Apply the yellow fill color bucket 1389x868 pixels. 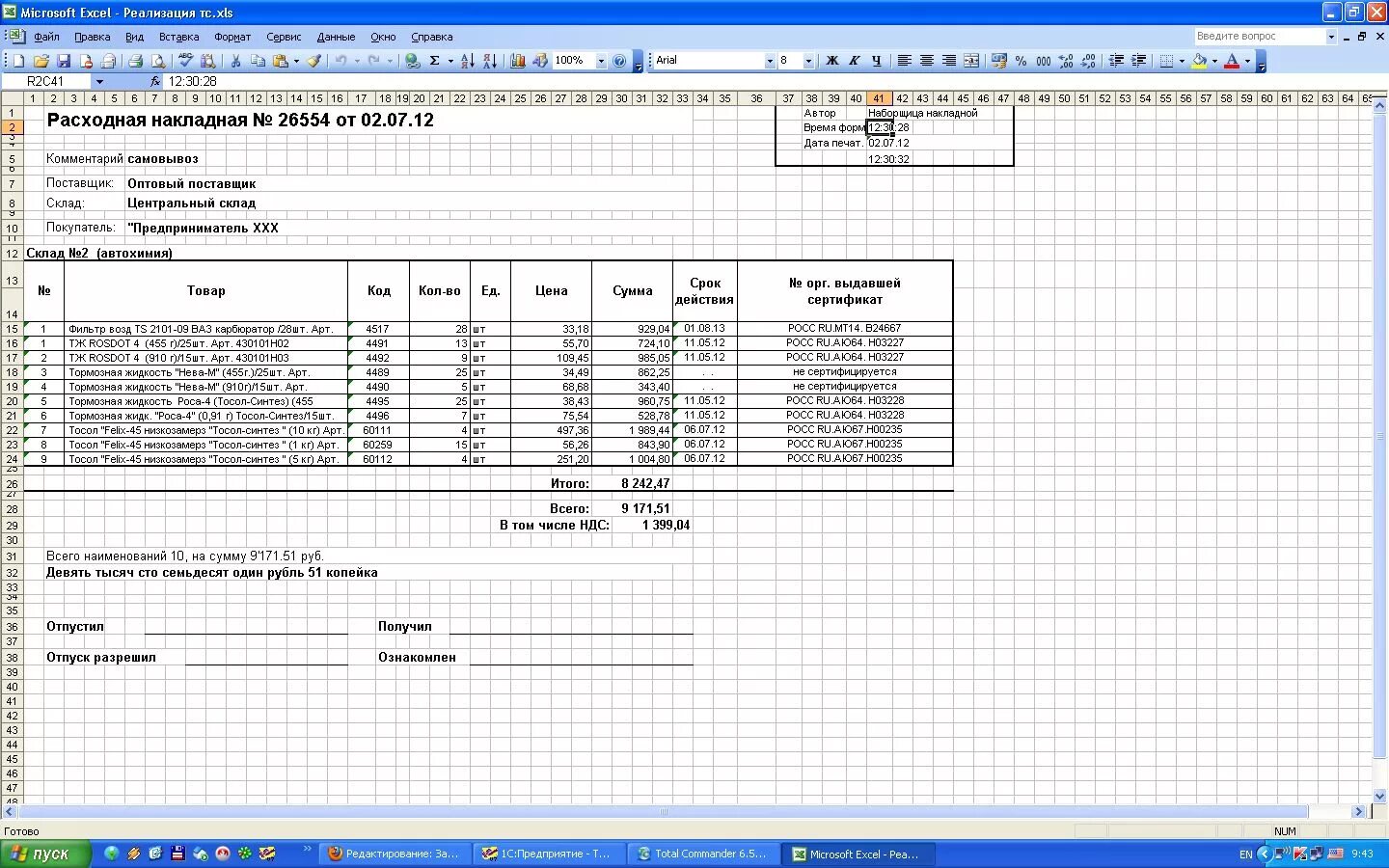click(x=1199, y=61)
